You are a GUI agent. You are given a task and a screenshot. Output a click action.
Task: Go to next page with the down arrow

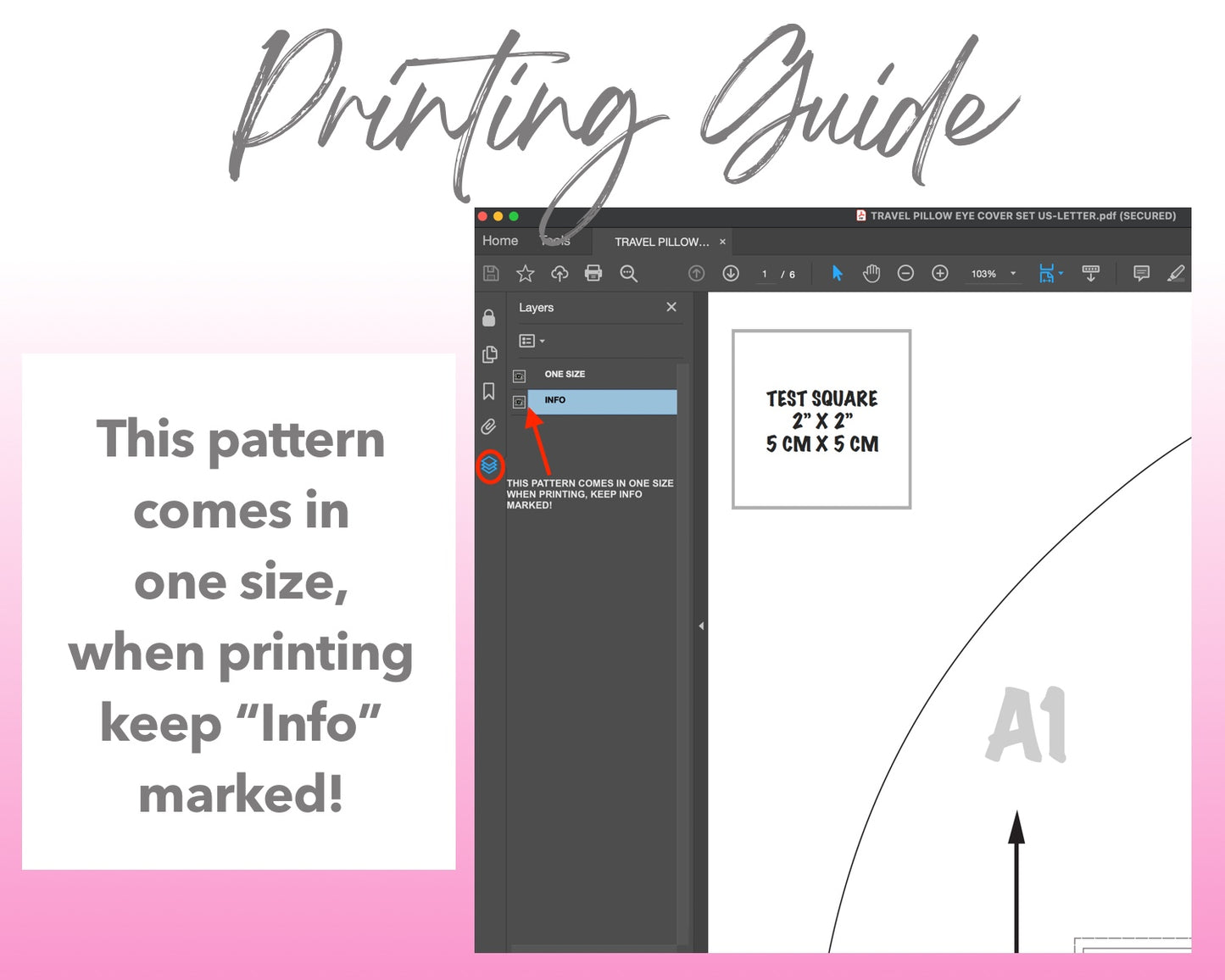click(731, 273)
